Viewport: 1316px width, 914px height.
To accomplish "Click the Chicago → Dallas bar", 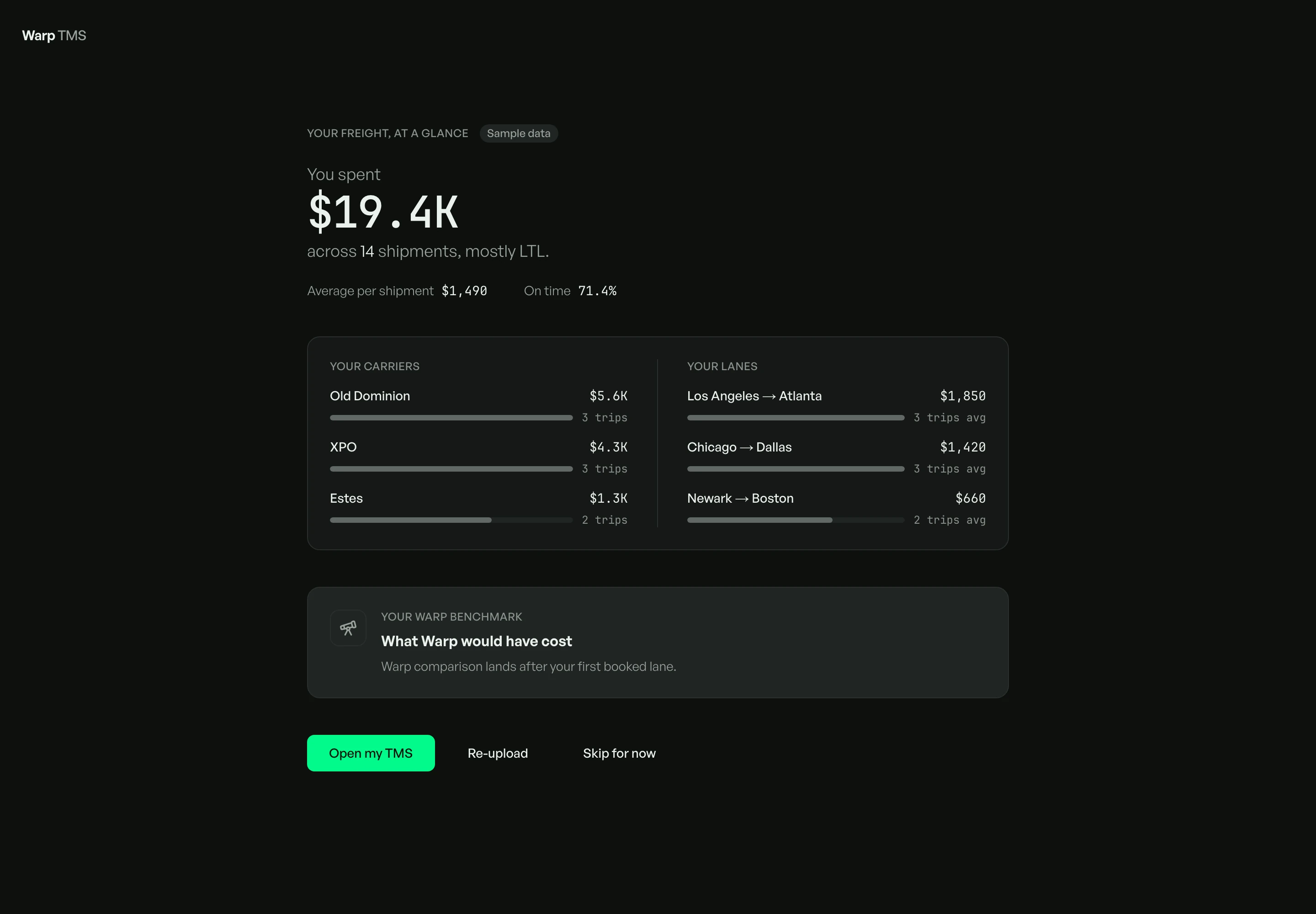I will 796,468.
